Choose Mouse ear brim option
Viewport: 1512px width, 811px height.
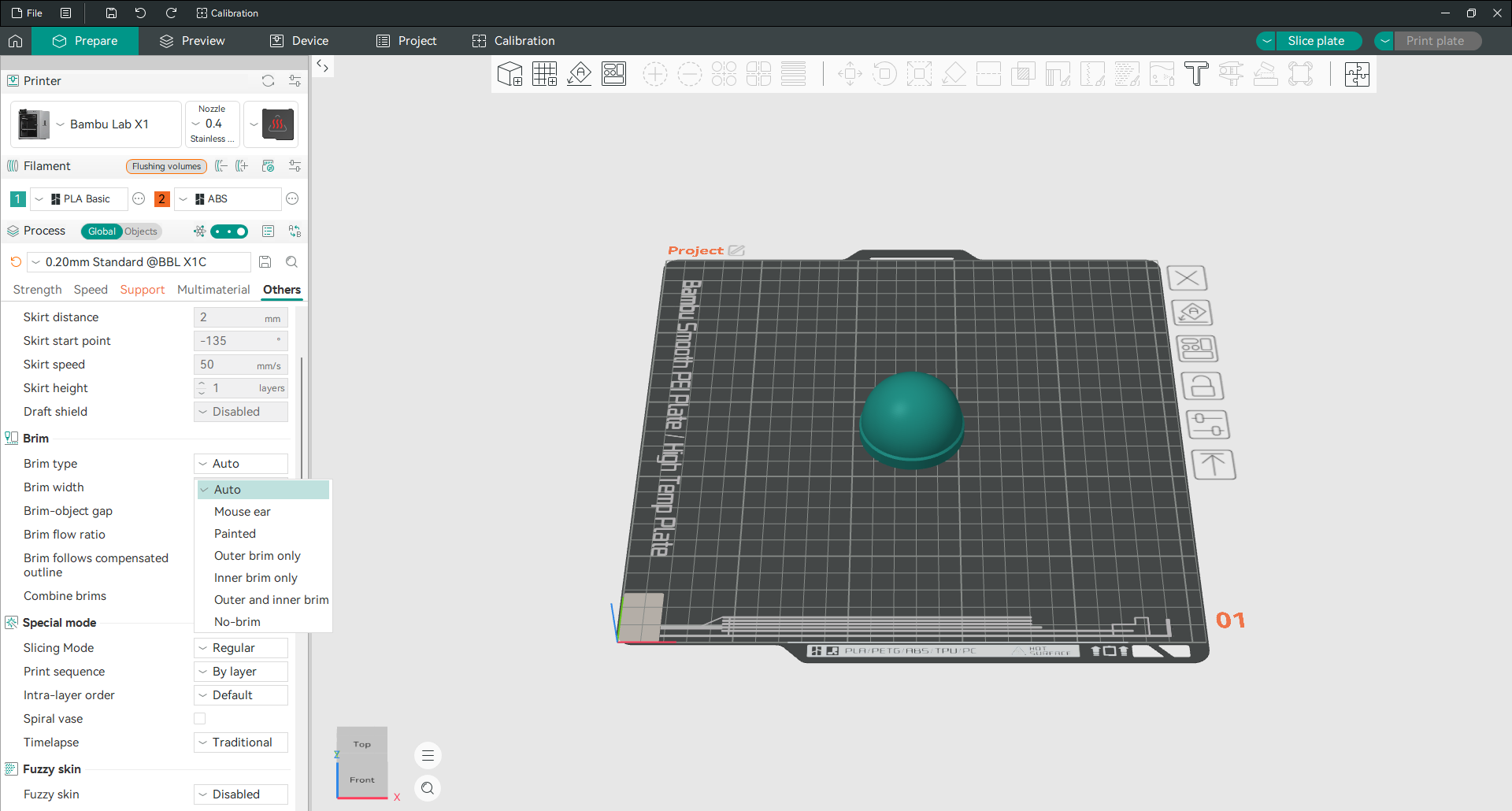coord(263,512)
